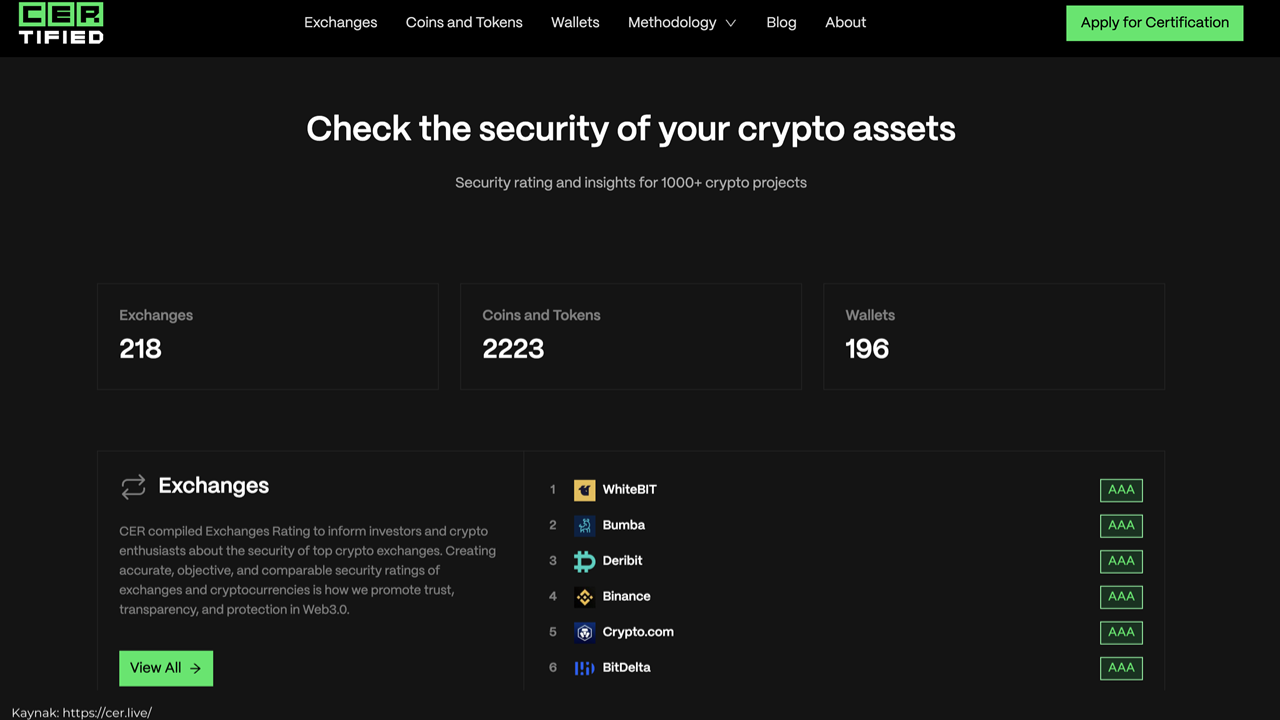Open the Wallets navigation link
The width and height of the screenshot is (1280, 720).
point(575,22)
